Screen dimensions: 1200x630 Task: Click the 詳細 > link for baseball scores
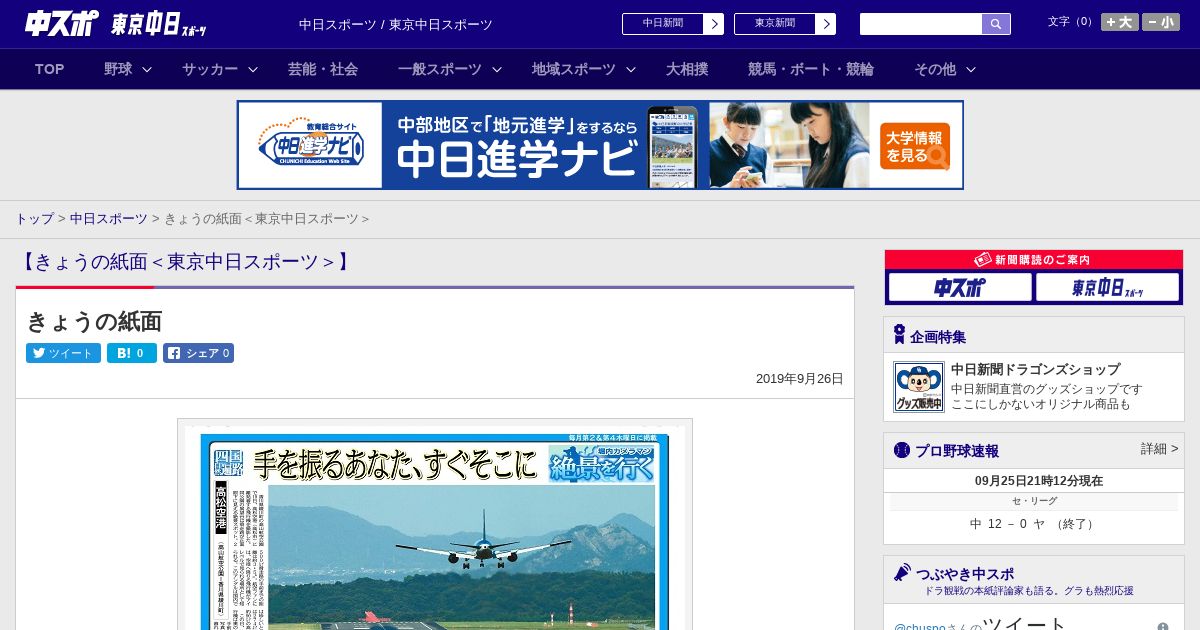pos(1159,449)
